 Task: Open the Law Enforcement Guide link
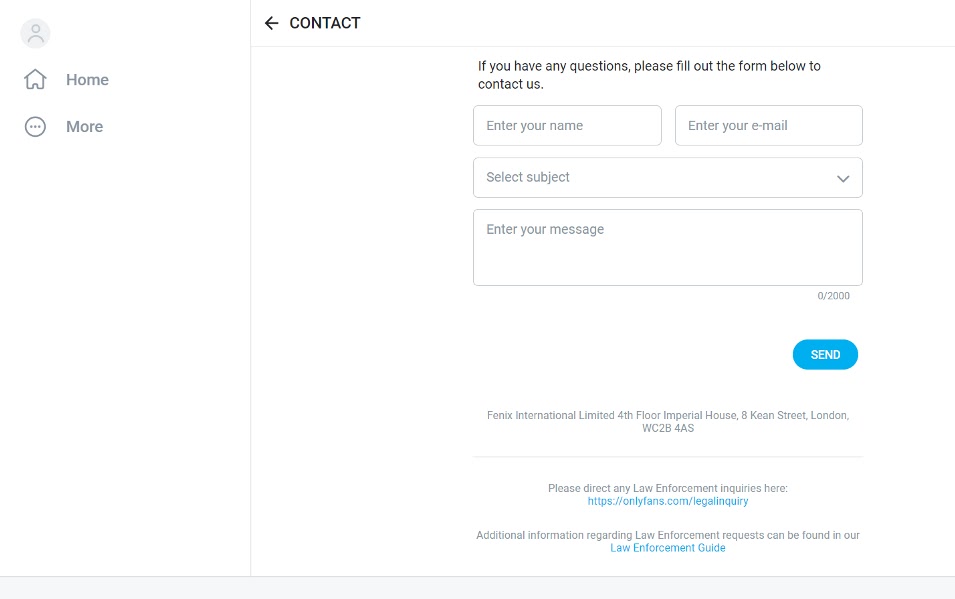668,548
